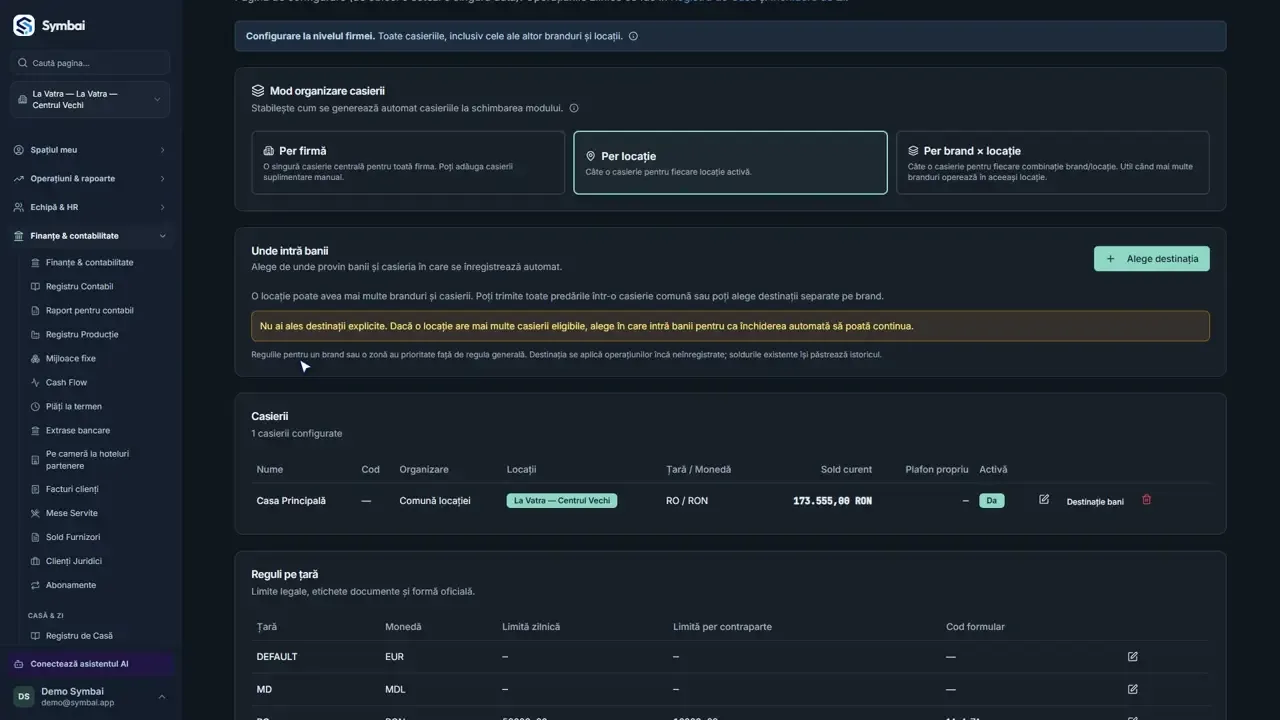
Task: Expand the Echipă & HR section
Action: point(90,207)
